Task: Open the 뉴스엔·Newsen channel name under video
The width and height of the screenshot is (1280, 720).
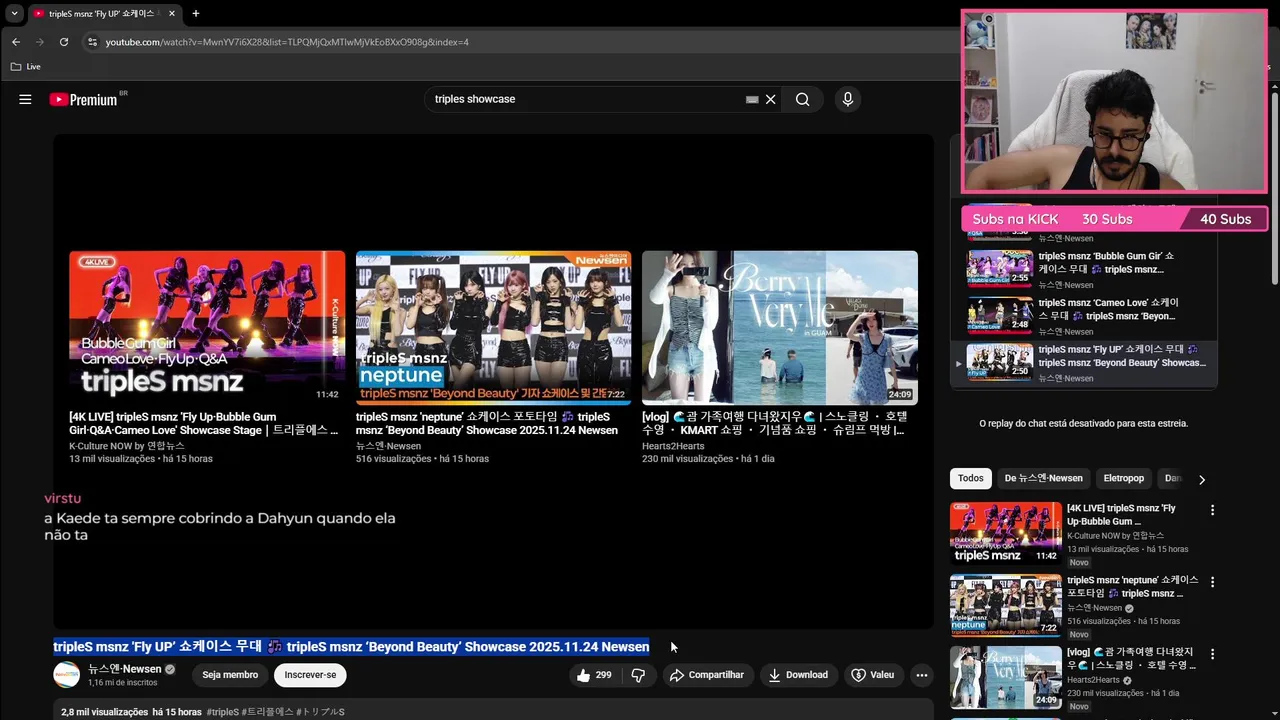Action: (x=125, y=669)
